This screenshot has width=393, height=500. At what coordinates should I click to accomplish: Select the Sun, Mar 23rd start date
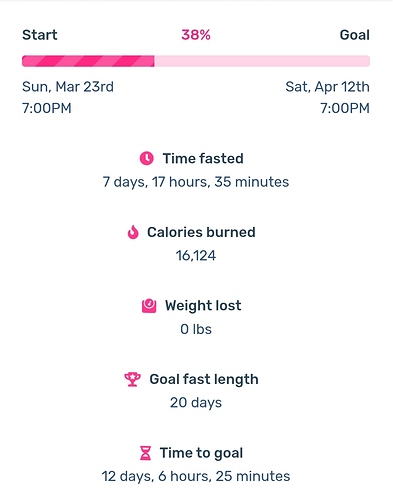click(x=68, y=87)
